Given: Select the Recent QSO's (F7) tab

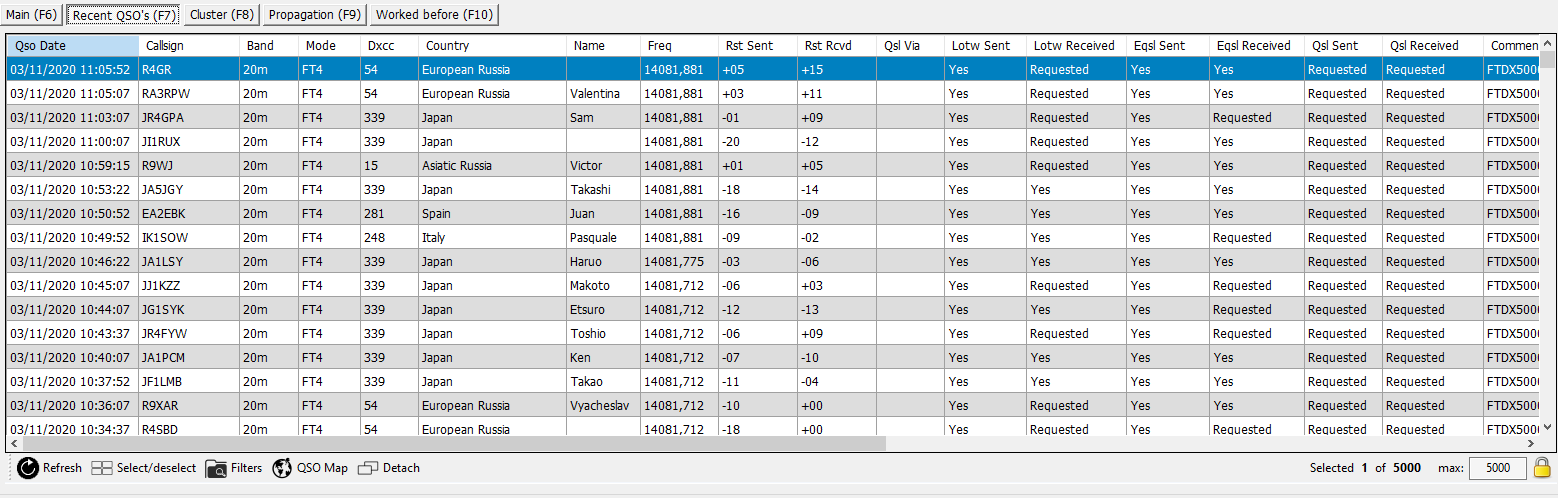Looking at the screenshot, I should (x=124, y=14).
